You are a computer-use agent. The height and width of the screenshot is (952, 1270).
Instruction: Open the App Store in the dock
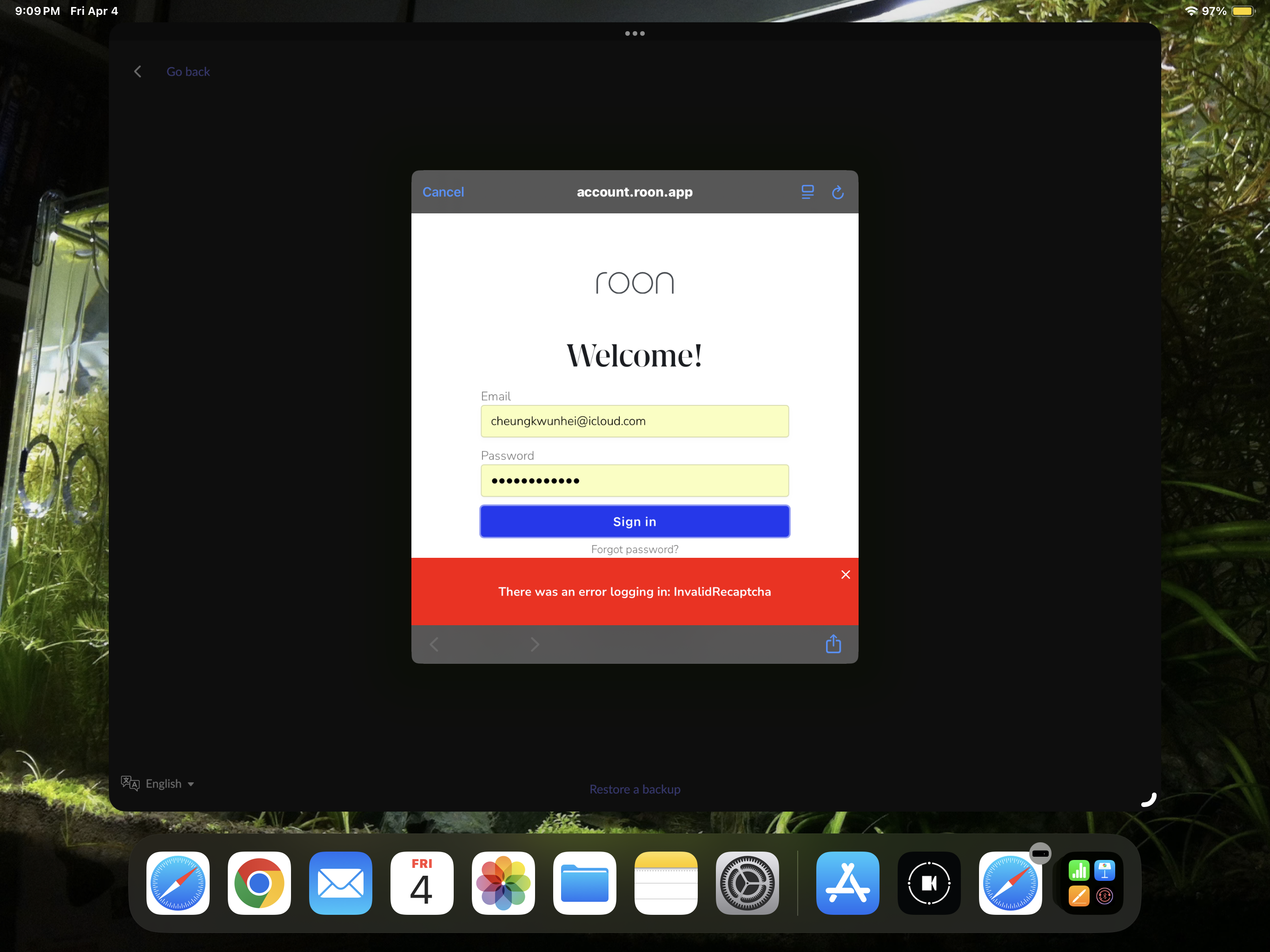(x=847, y=883)
